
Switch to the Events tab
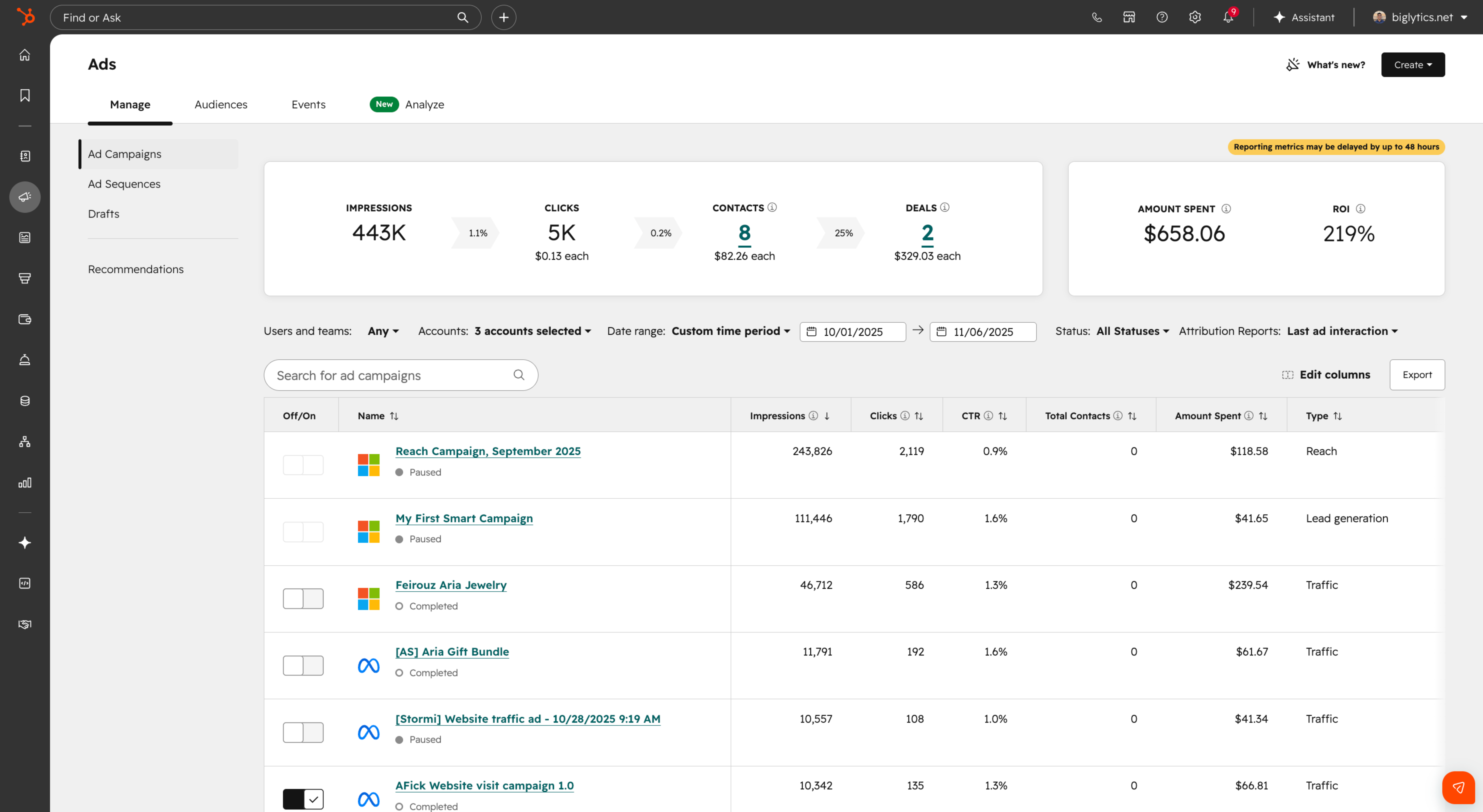pos(308,104)
